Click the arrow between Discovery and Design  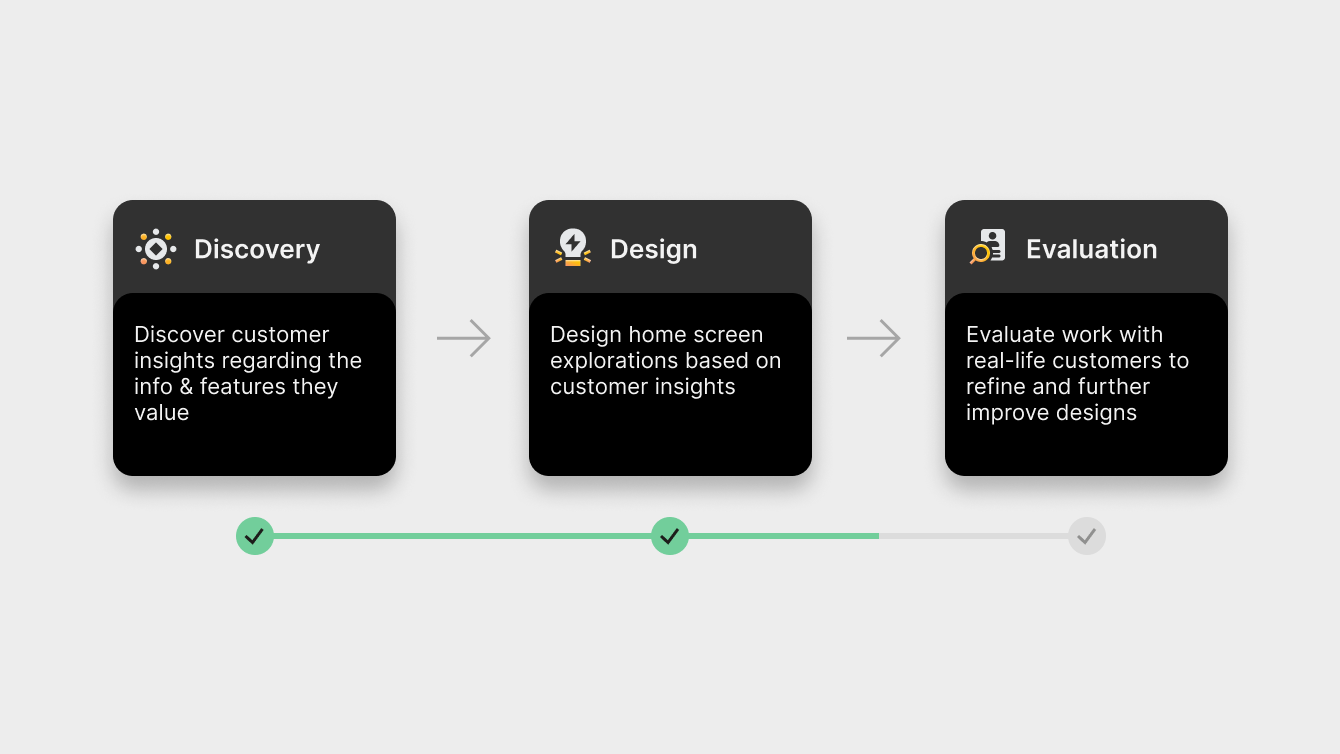pyautogui.click(x=464, y=339)
